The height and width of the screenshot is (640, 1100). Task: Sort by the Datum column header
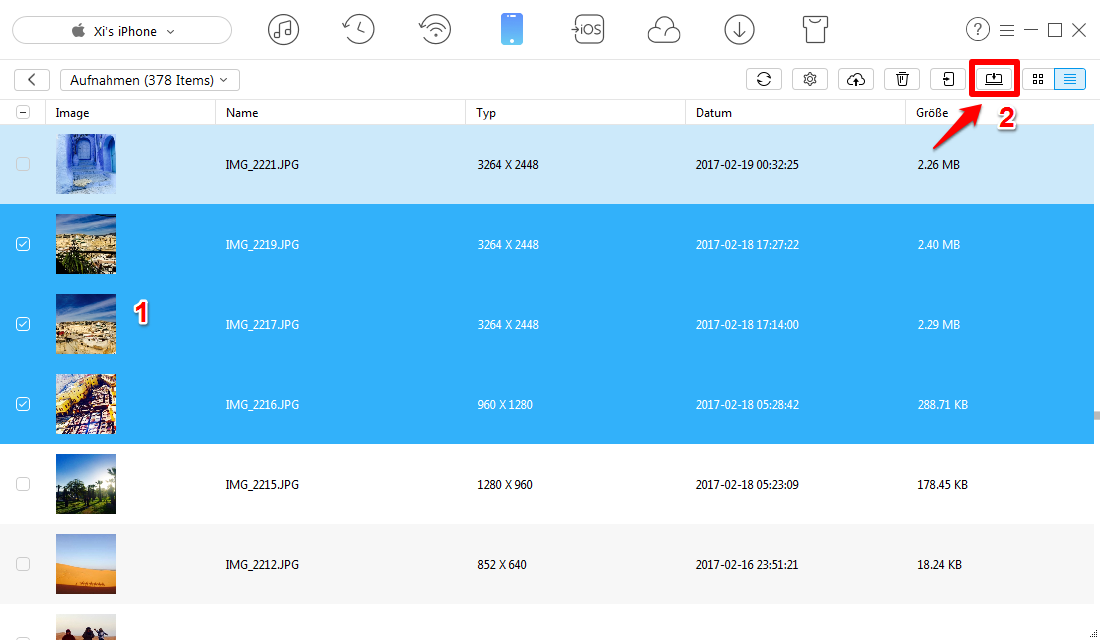coord(796,112)
